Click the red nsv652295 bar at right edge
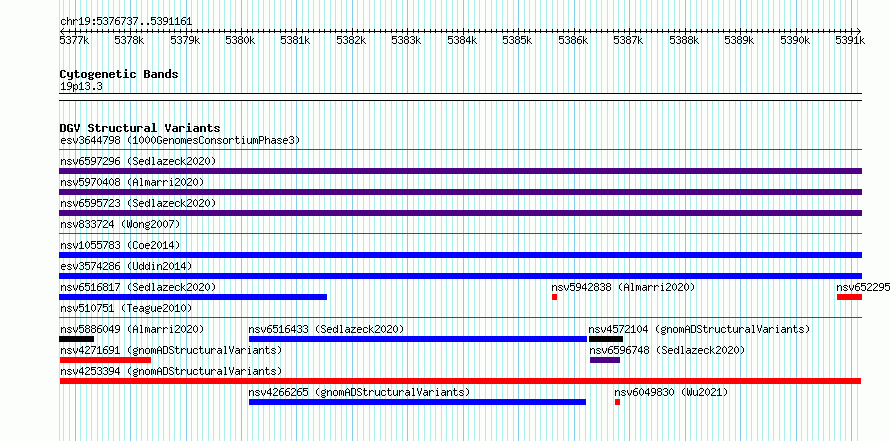The width and height of the screenshot is (890, 441). 849,297
